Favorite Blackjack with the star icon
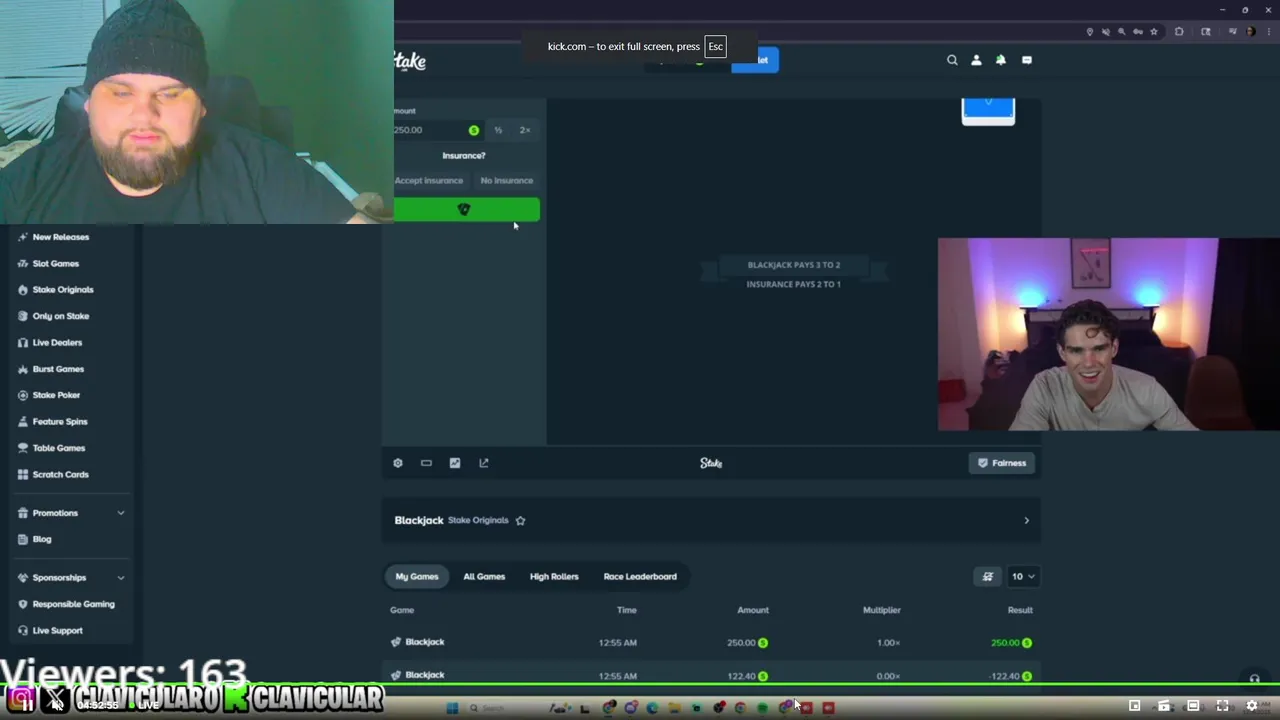Viewport: 1280px width, 720px height. click(x=520, y=520)
